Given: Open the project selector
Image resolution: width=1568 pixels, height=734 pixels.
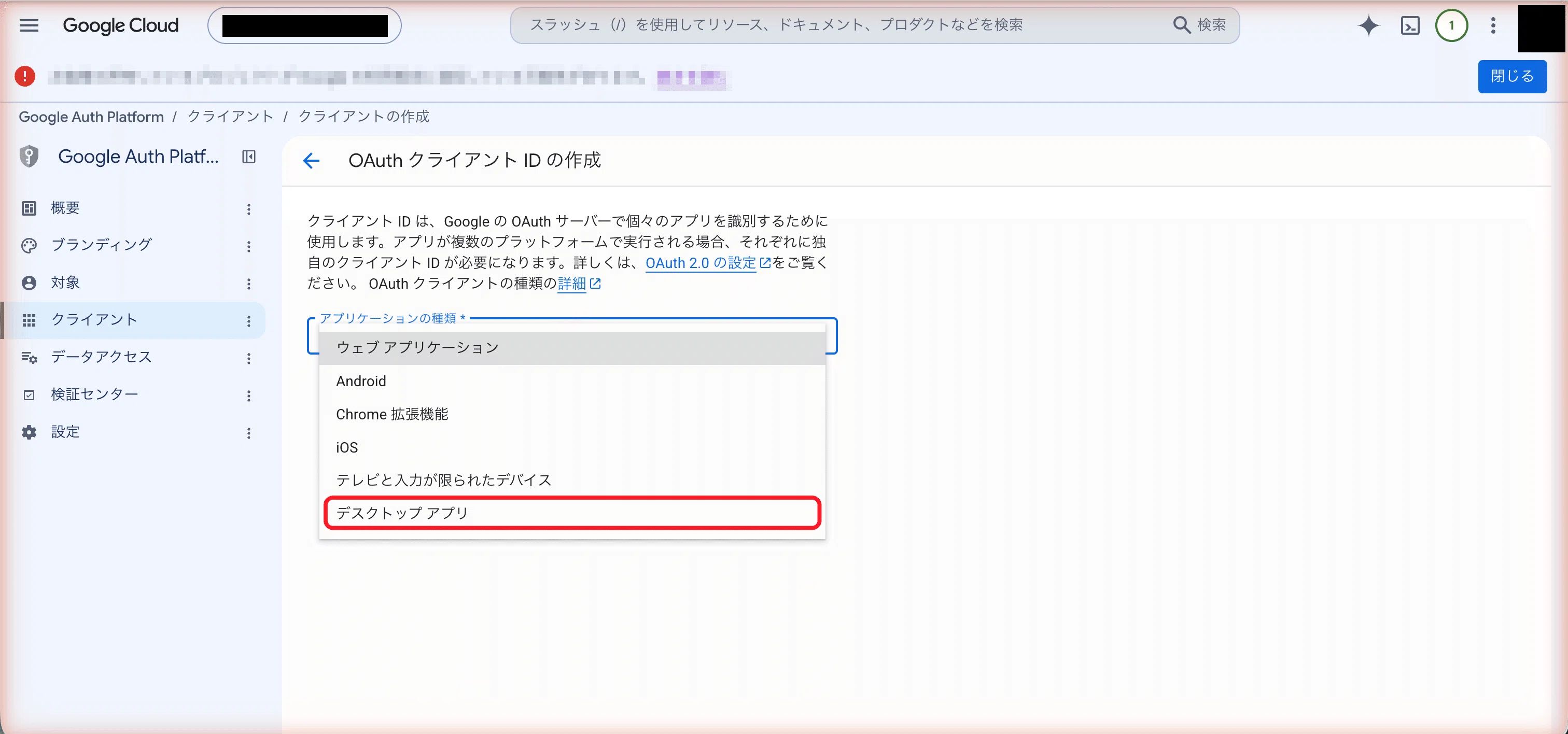Looking at the screenshot, I should pos(304,25).
